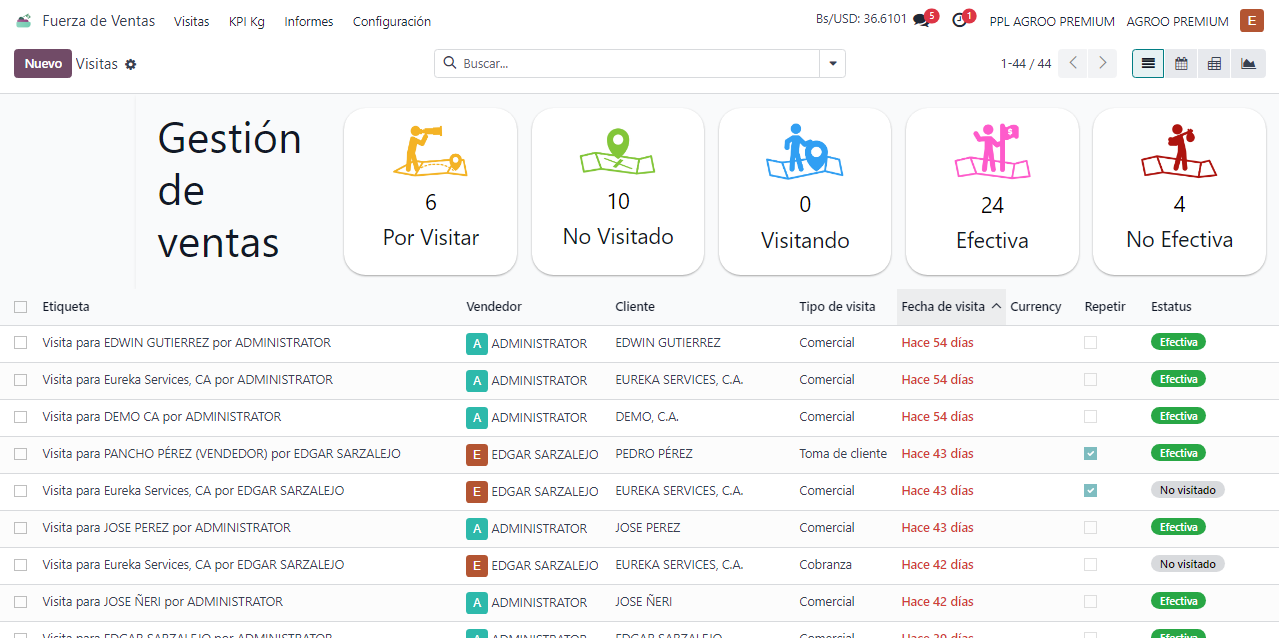Open the user avatar menu
Viewport: 1279px width, 638px height.
(1251, 21)
